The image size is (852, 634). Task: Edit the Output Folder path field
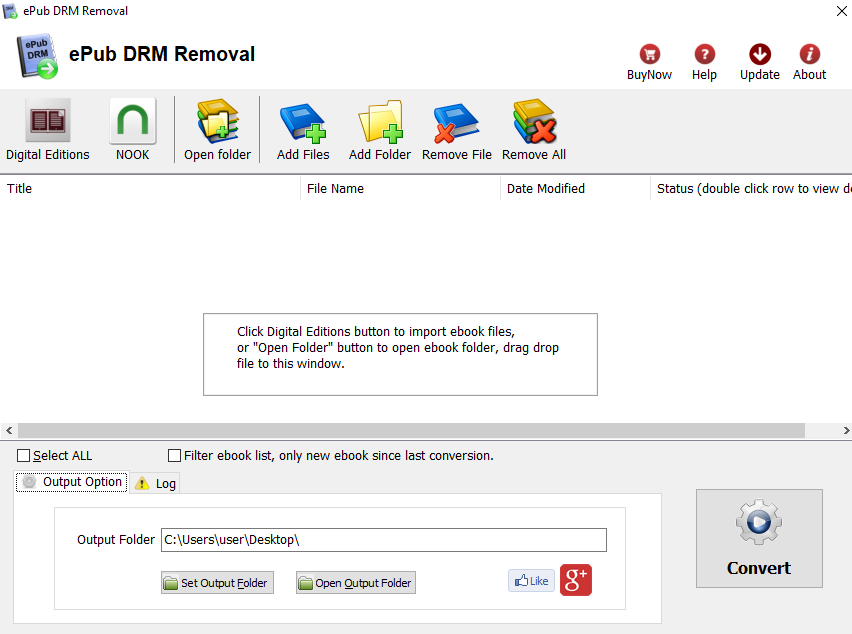(x=384, y=539)
